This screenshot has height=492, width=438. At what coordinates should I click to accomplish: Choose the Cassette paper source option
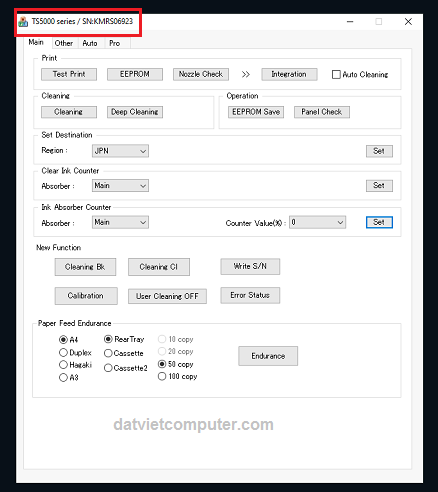pyautogui.click(x=108, y=353)
